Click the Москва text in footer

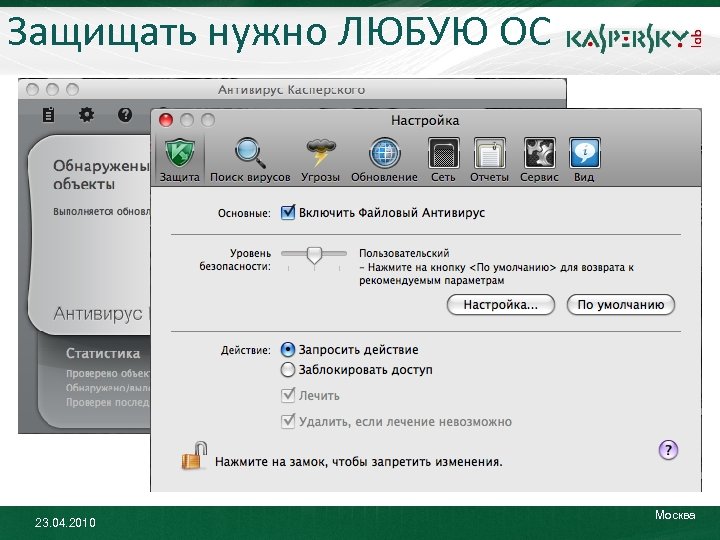[x=675, y=515]
